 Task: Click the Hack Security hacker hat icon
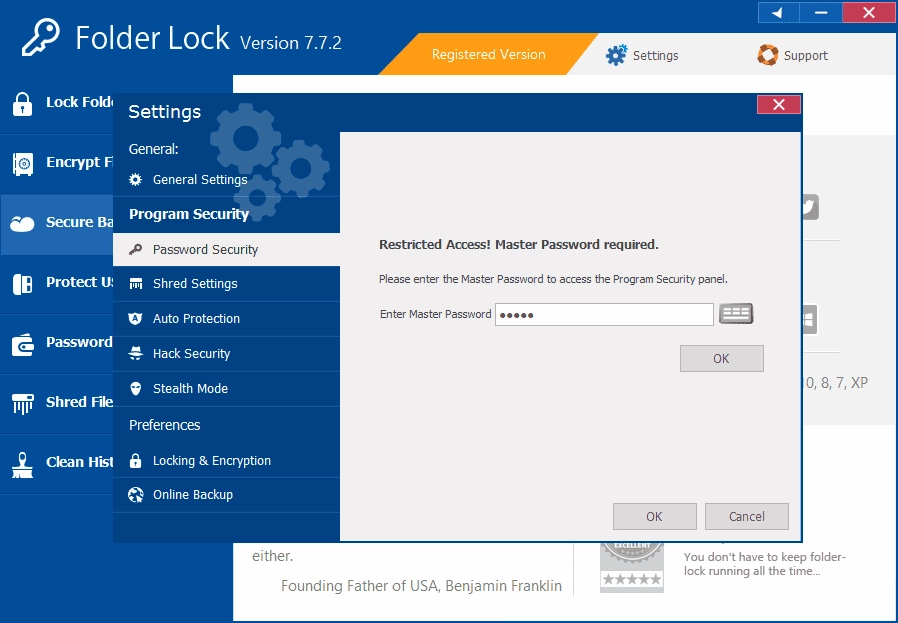pos(136,353)
